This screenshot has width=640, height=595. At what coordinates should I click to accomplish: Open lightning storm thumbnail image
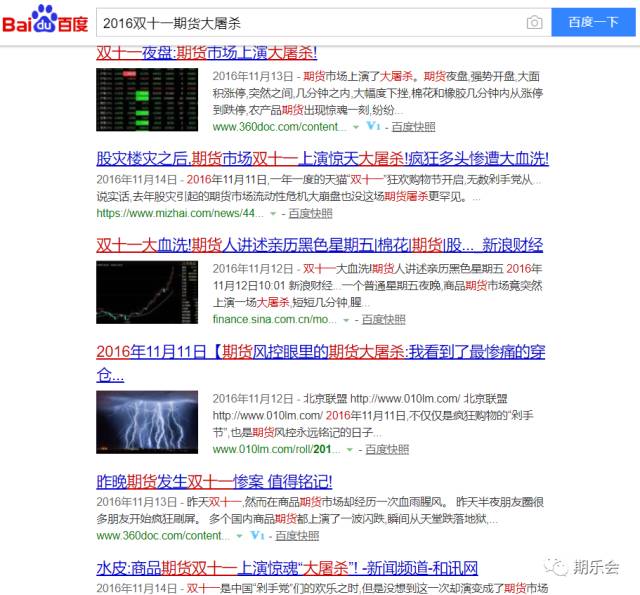click(x=147, y=422)
